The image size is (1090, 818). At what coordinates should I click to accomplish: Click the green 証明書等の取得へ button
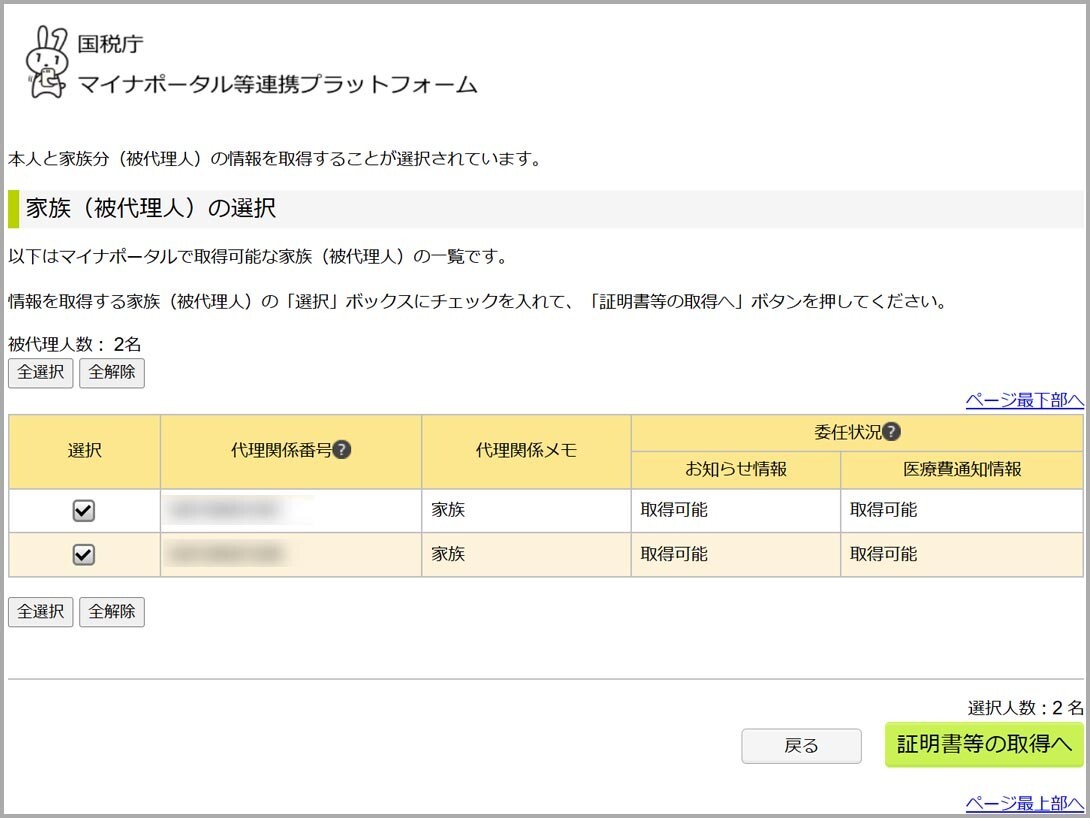(984, 744)
